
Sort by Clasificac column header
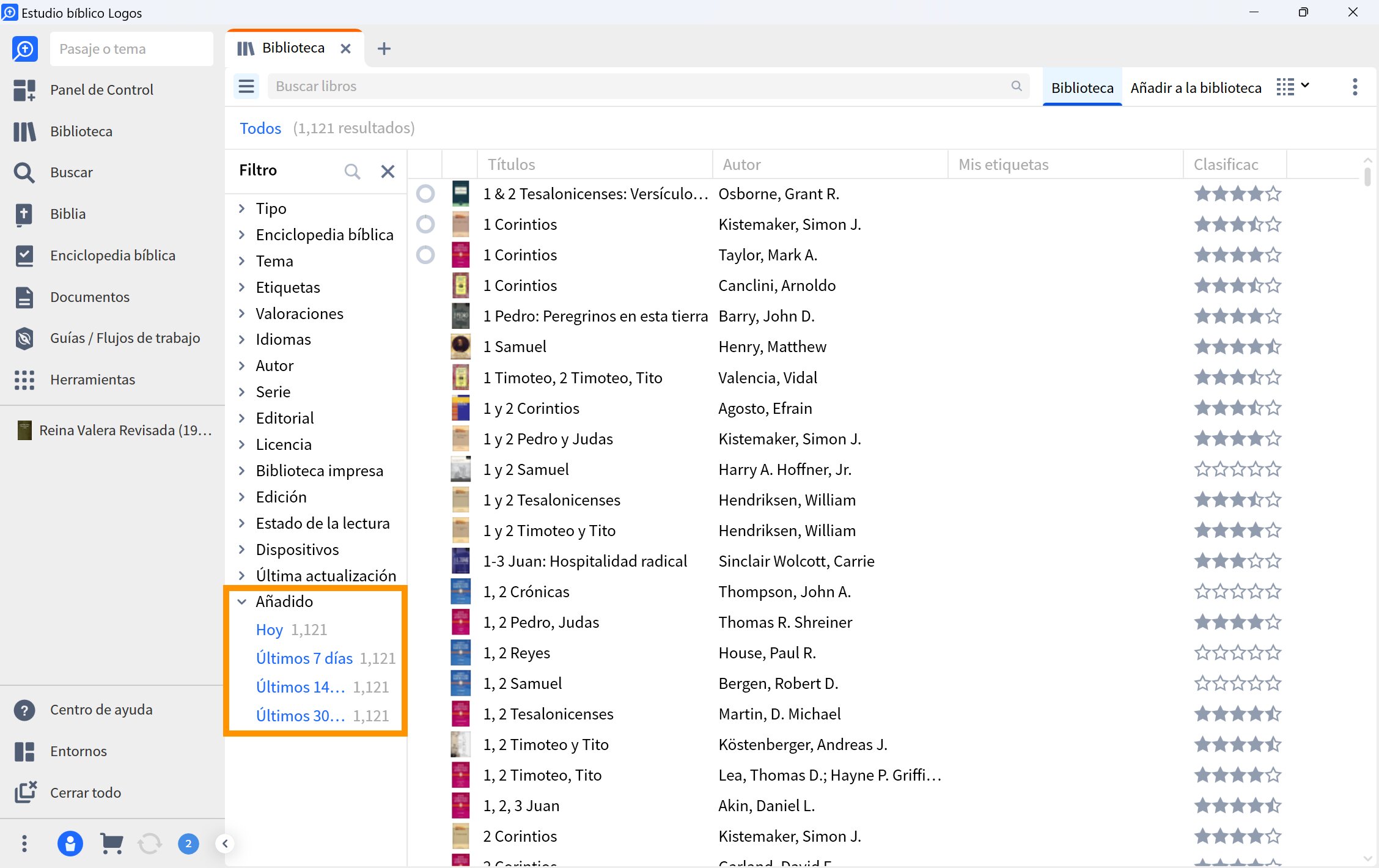pos(1235,164)
